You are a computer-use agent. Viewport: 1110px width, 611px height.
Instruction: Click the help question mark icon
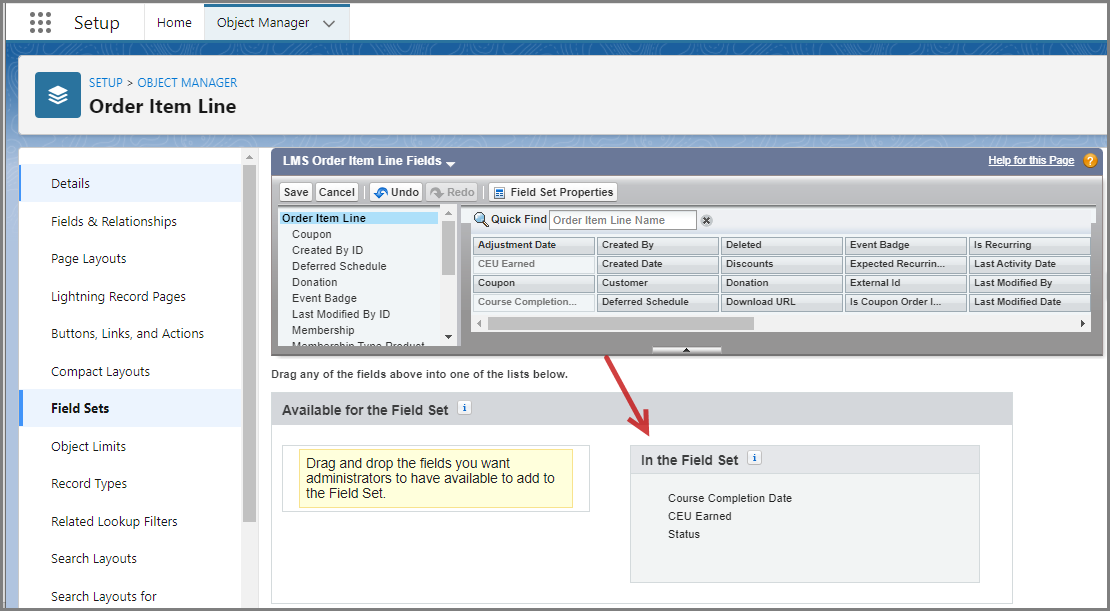pos(1090,161)
